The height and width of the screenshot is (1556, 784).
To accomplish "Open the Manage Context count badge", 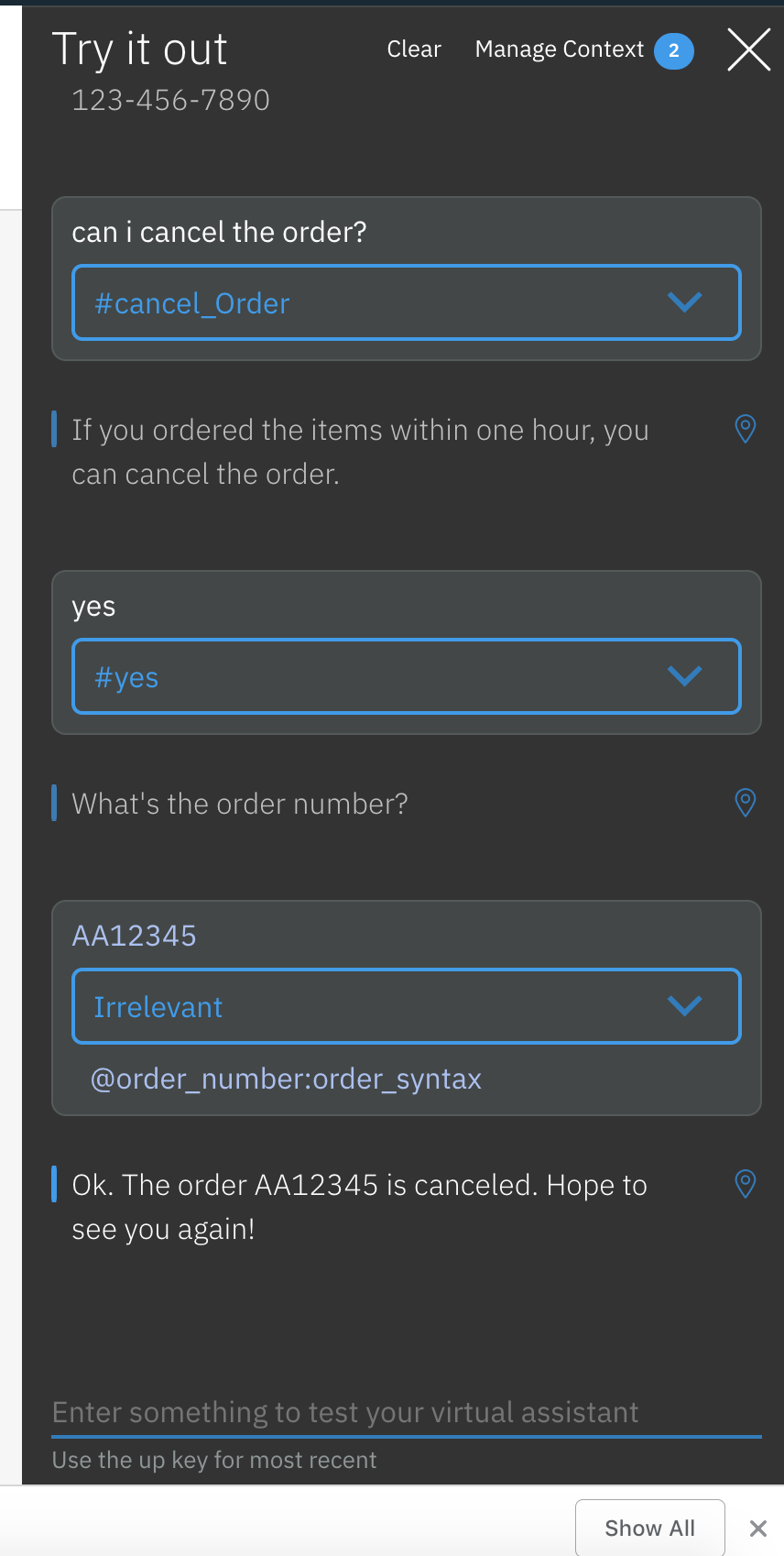I will point(674,50).
